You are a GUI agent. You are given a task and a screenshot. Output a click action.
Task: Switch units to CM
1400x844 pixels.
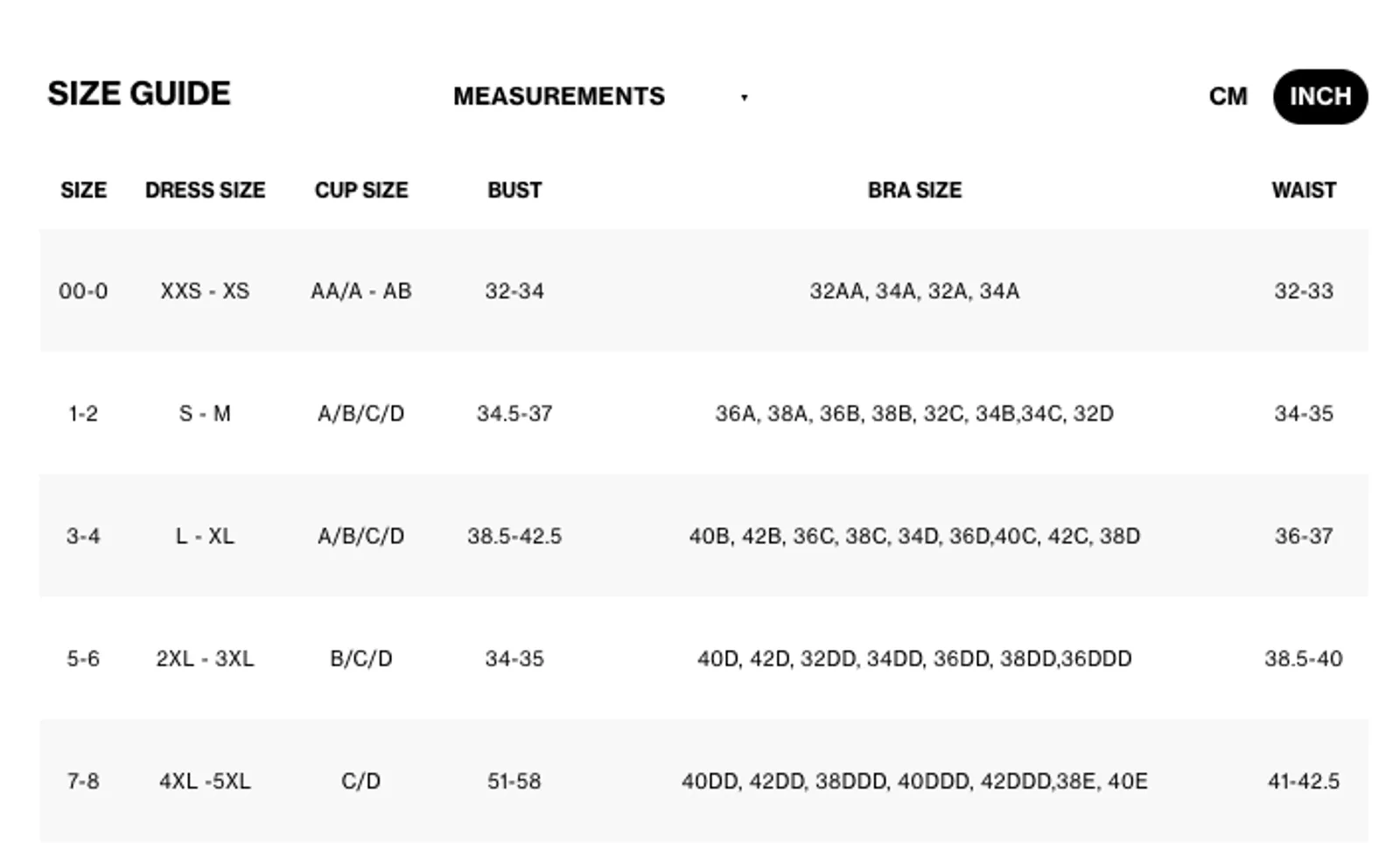1228,96
